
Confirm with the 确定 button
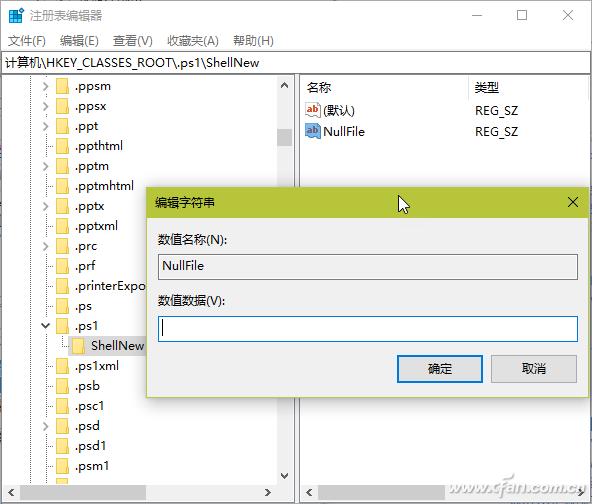point(440,368)
